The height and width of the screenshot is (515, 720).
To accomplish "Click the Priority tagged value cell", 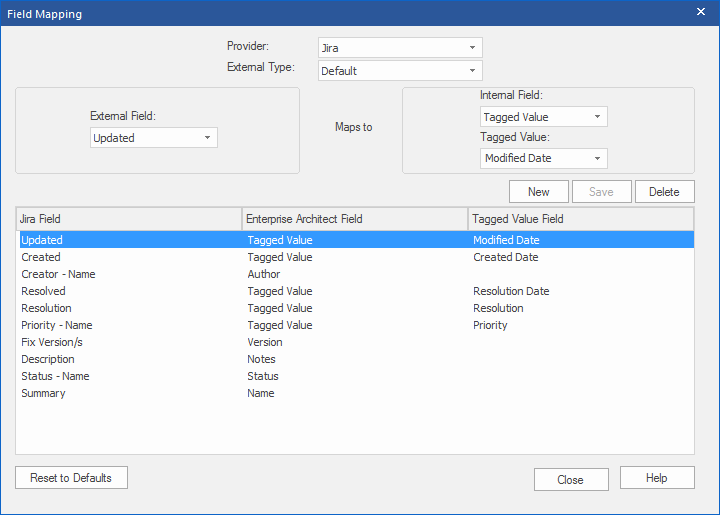I will click(490, 325).
